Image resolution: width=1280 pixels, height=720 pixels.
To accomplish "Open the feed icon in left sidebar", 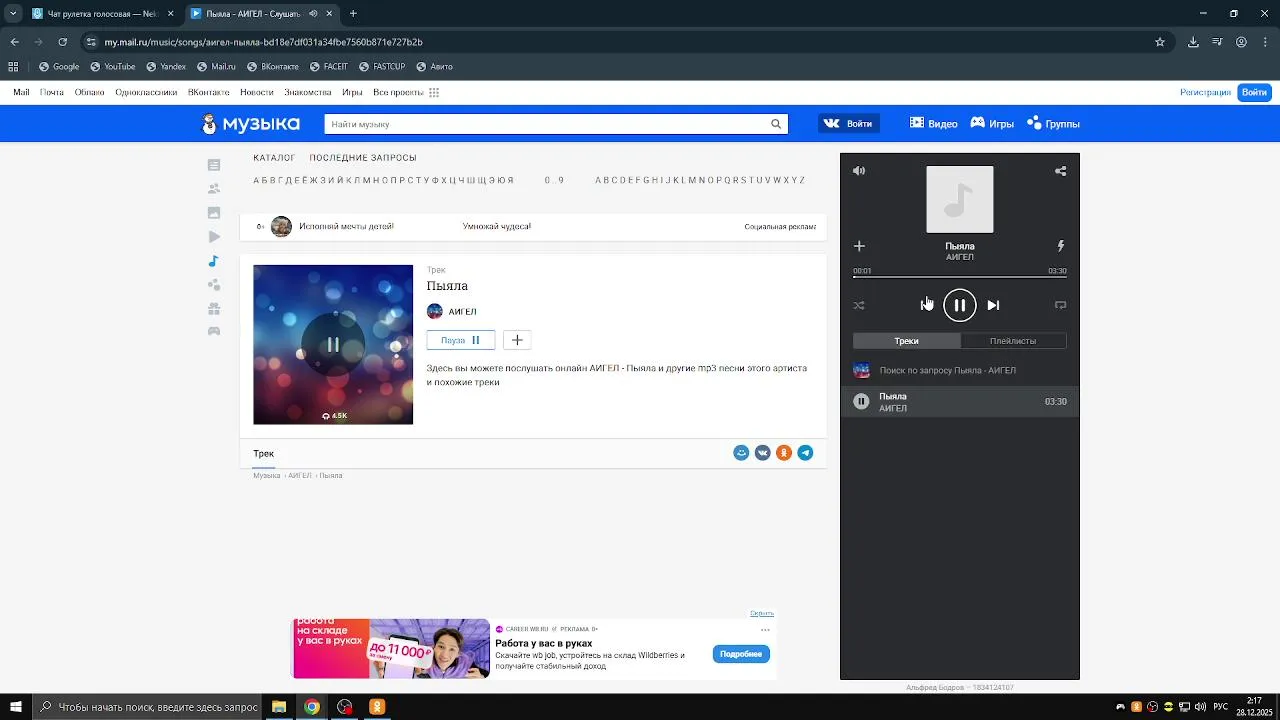I will [214, 165].
